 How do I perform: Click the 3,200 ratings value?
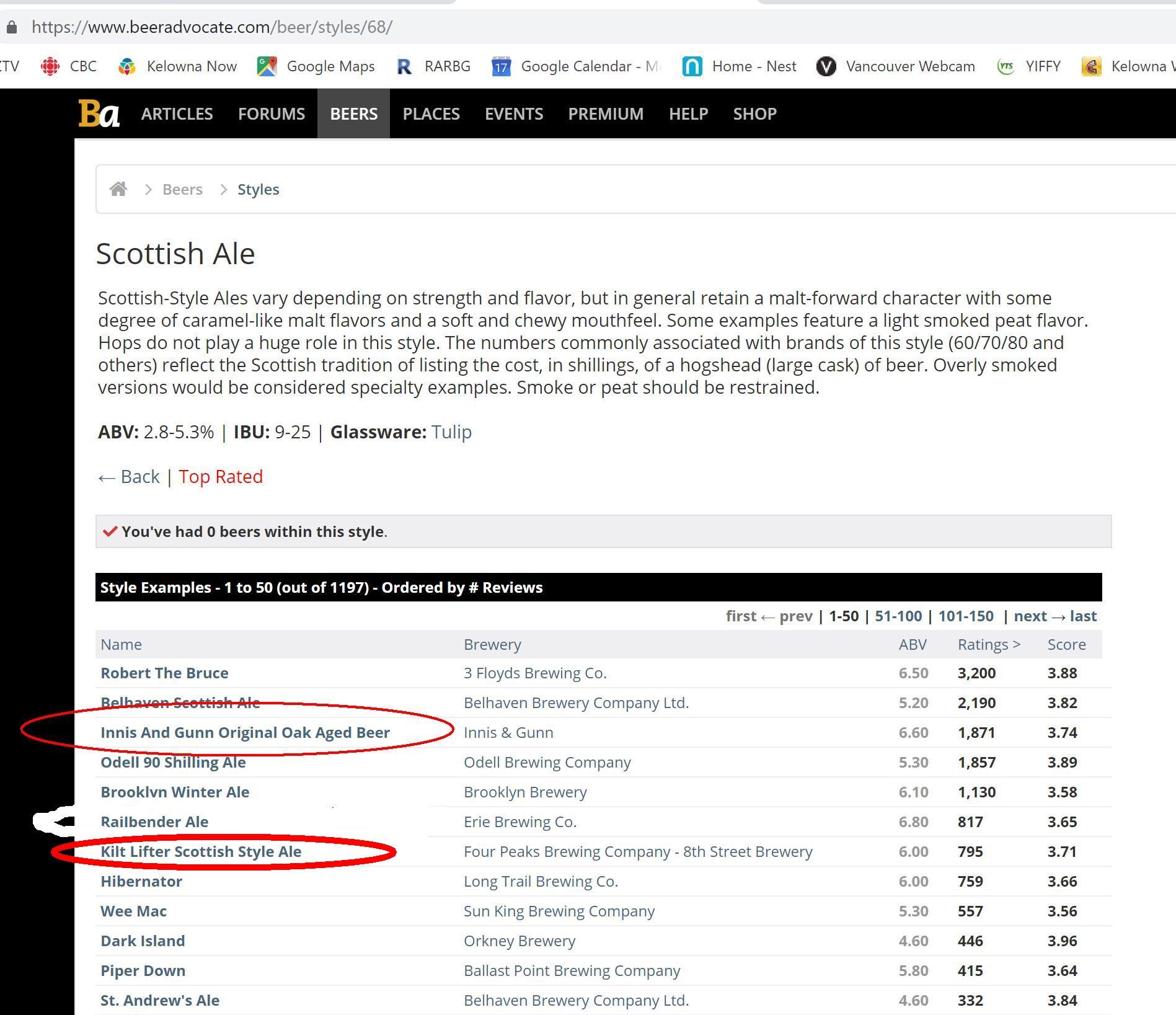[977, 673]
